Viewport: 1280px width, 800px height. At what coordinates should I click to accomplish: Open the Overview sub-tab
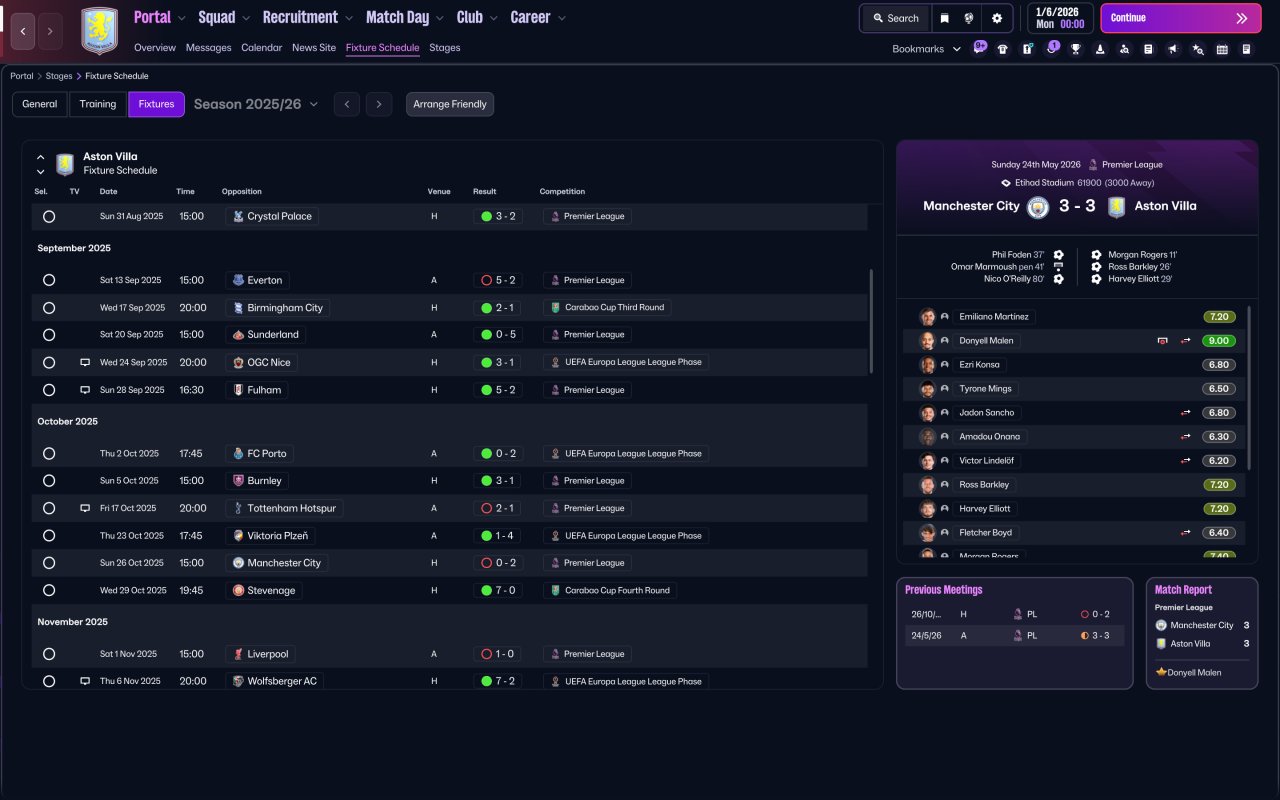point(155,48)
